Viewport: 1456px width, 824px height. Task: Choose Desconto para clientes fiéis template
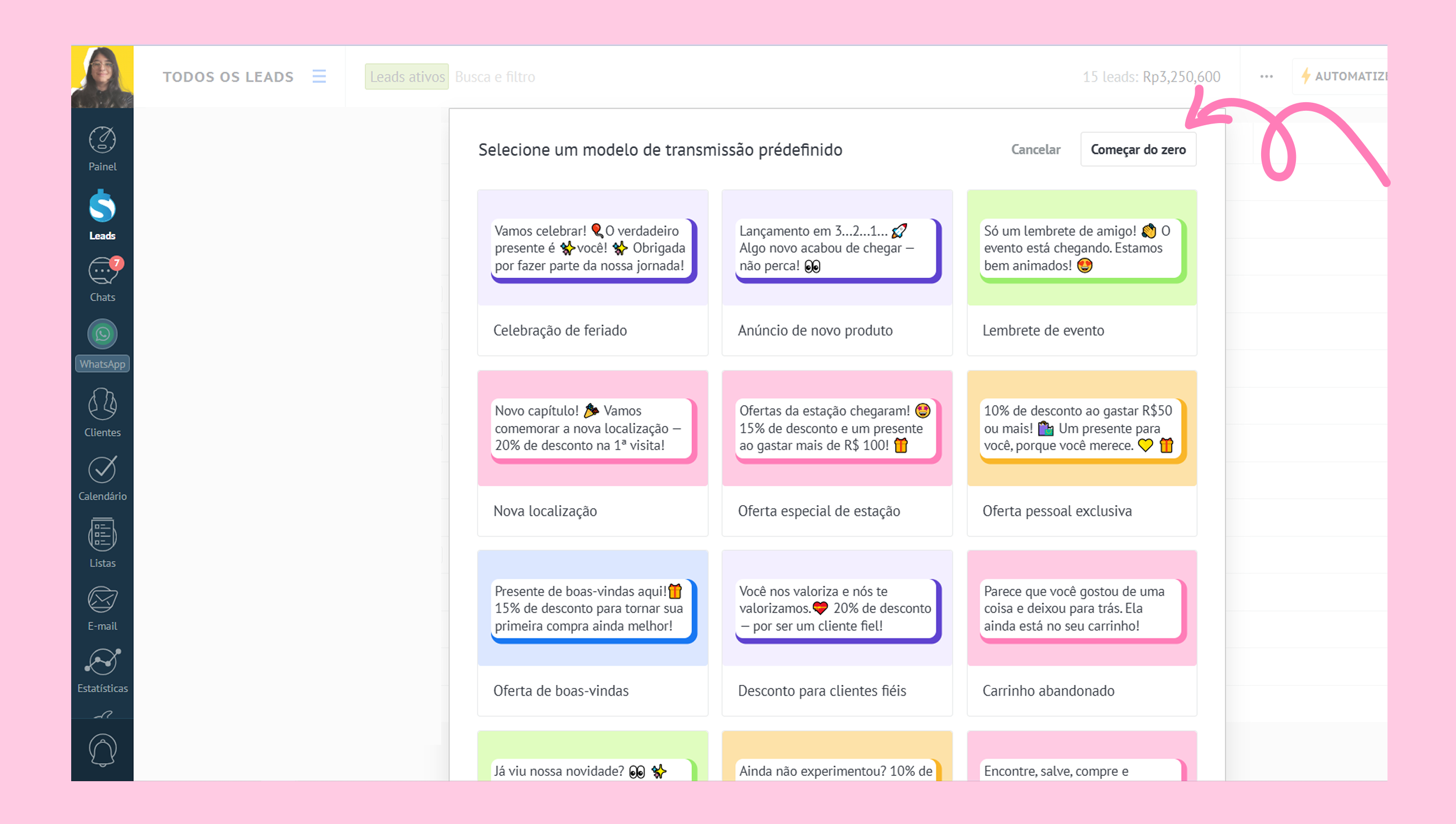coord(837,634)
